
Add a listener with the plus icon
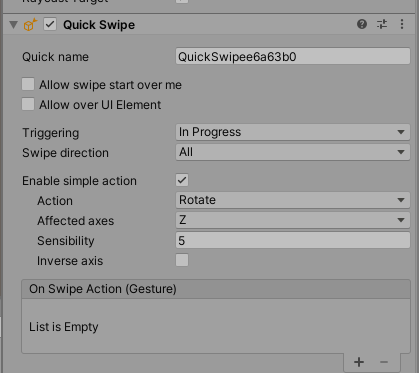point(359,362)
